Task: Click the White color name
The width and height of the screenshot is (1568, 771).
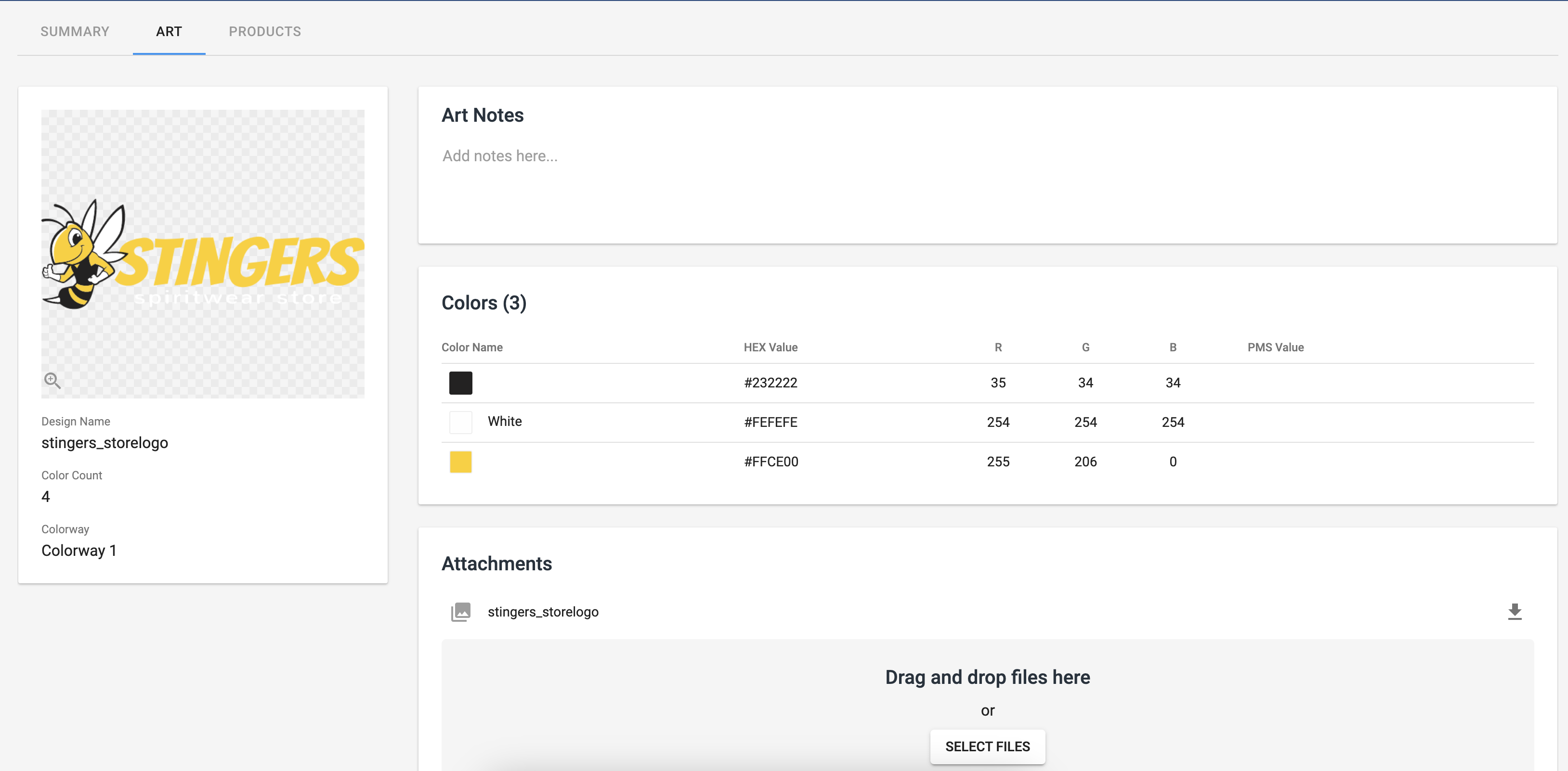Action: (x=505, y=421)
